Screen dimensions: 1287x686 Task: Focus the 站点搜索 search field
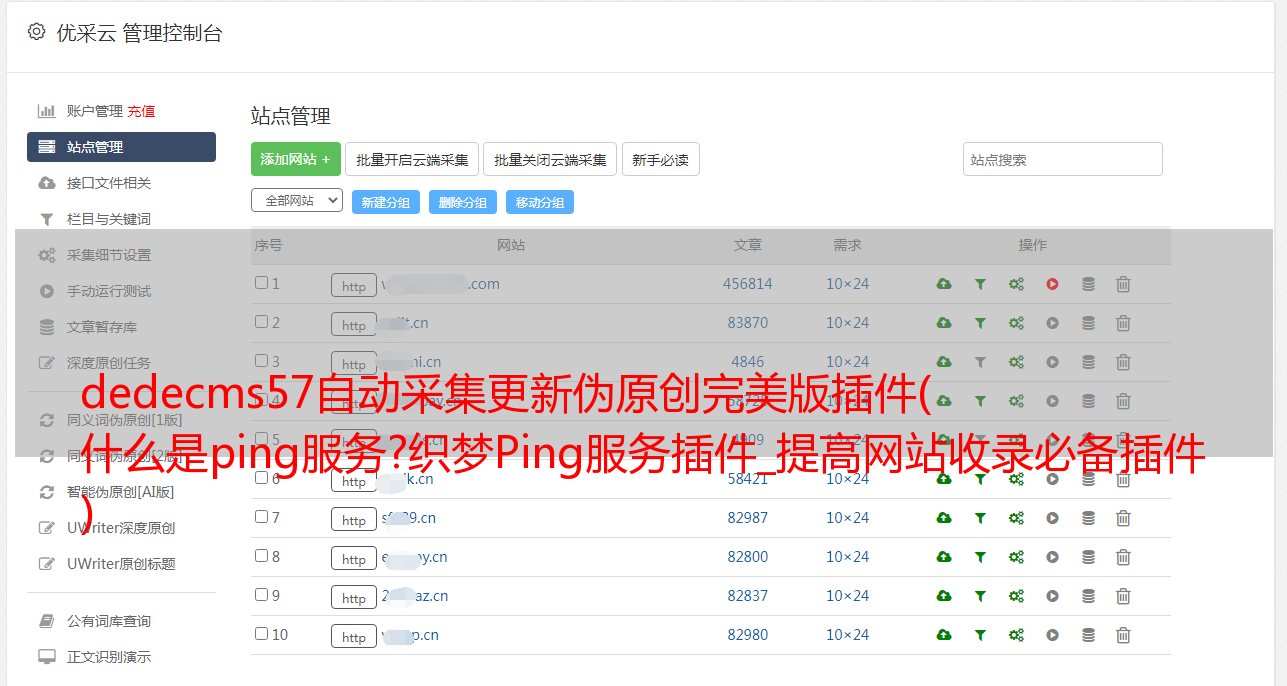tap(1063, 159)
